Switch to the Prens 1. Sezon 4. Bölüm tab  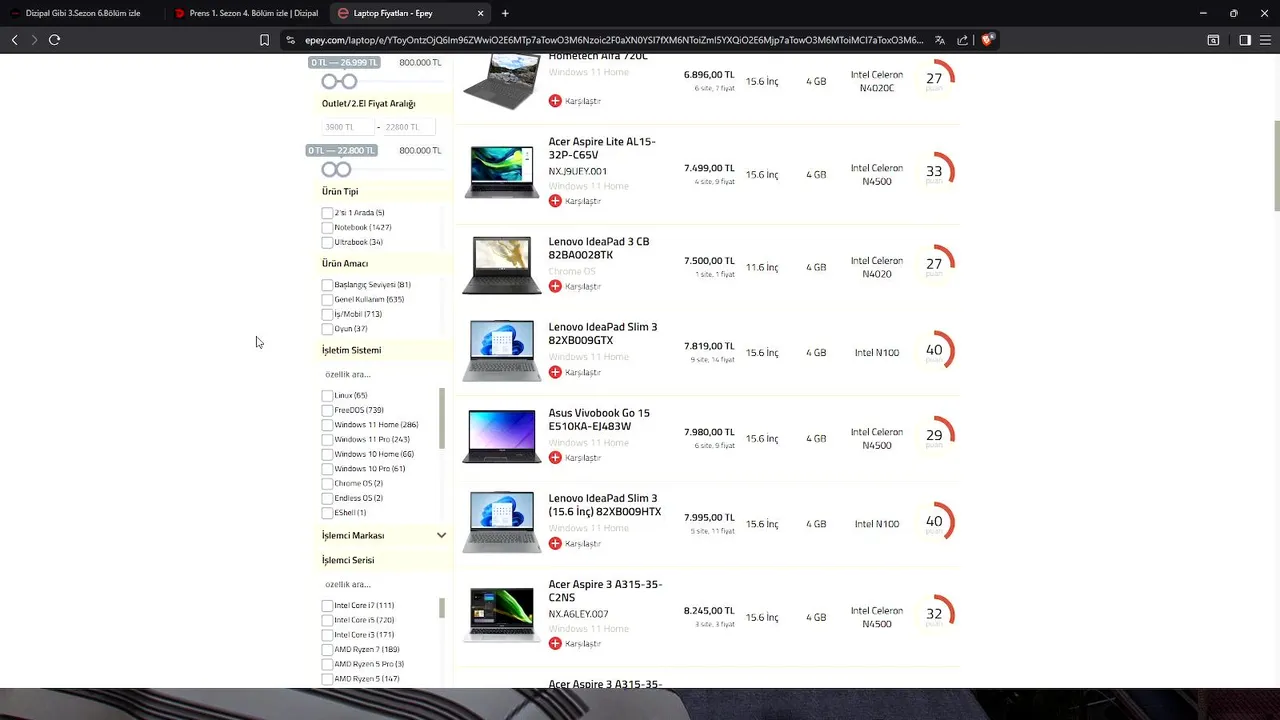tap(246, 13)
